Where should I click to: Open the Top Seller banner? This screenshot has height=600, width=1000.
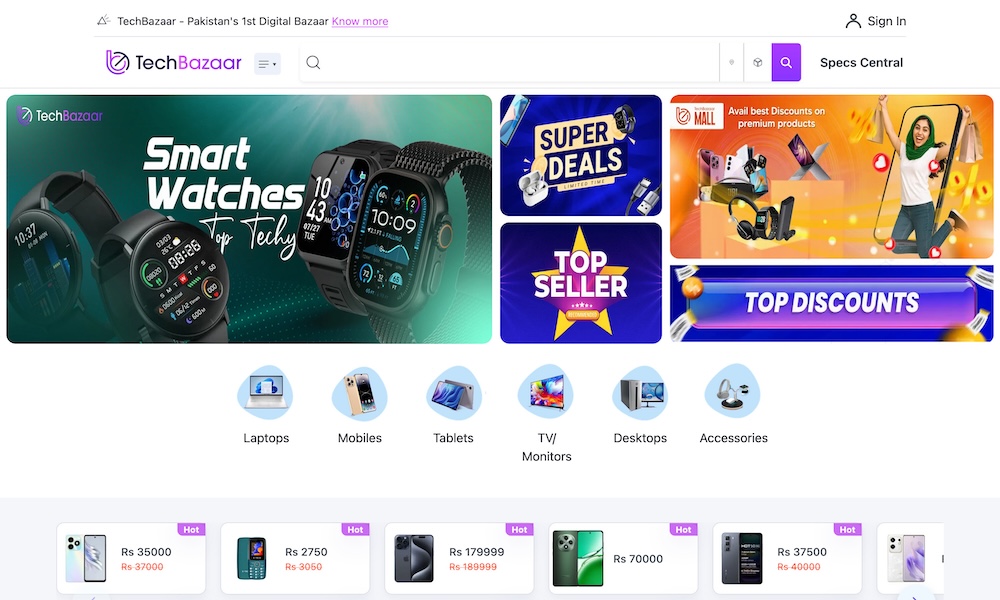click(580, 283)
